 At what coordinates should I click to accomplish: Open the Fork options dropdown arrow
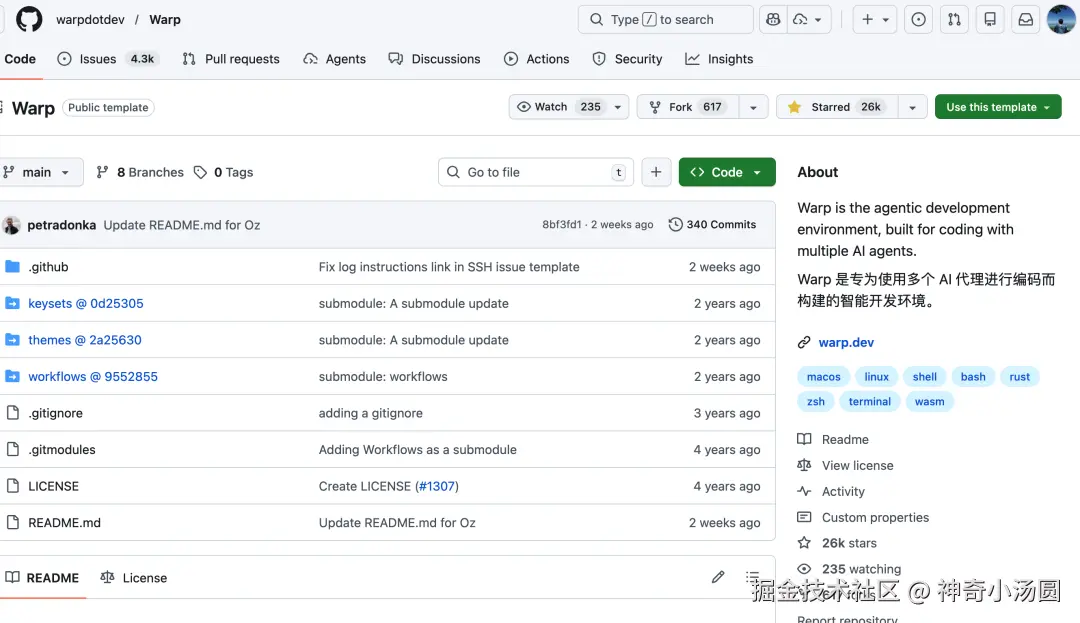tap(753, 107)
